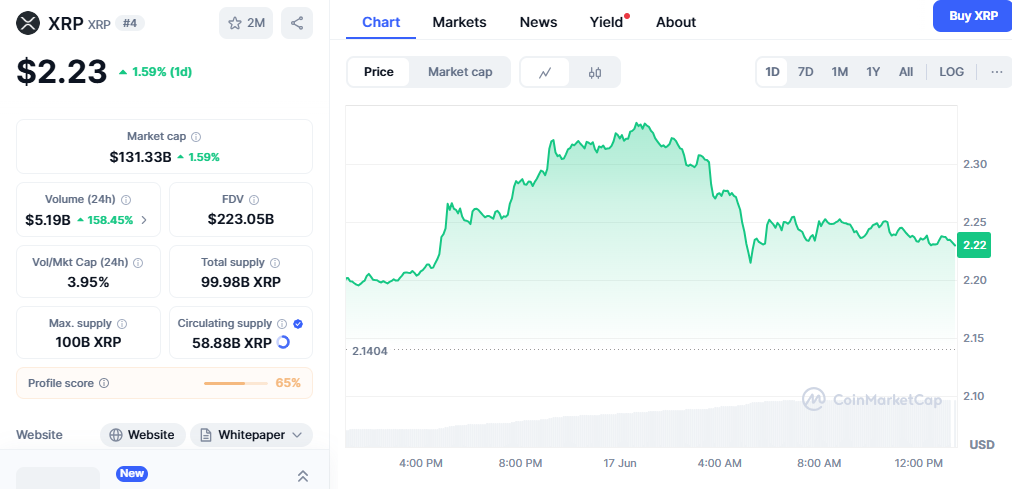The height and width of the screenshot is (489, 1012).
Task: Switch to line chart view icon
Action: pos(545,72)
